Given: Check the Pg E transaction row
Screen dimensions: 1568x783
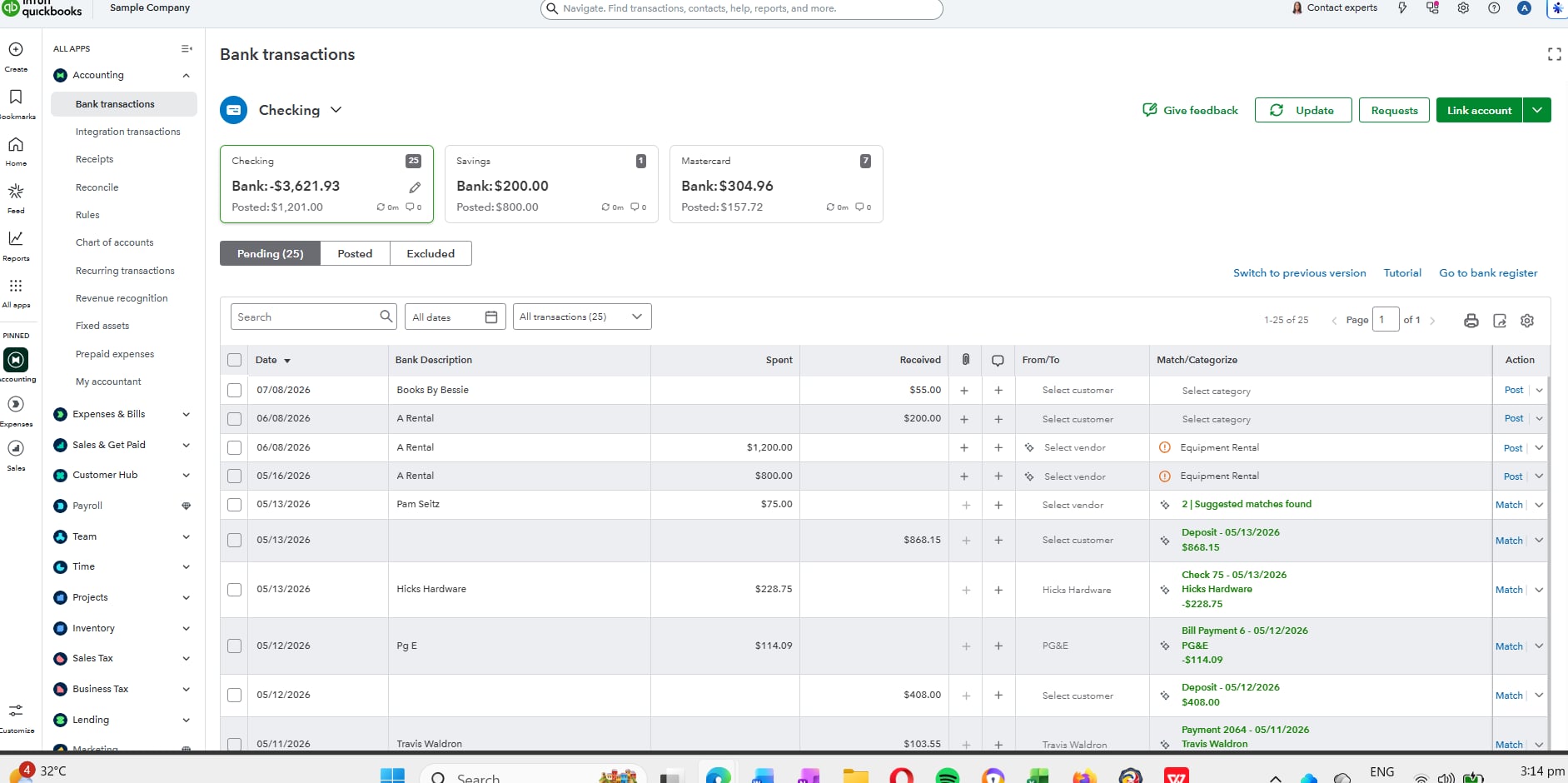Looking at the screenshot, I should (235, 646).
